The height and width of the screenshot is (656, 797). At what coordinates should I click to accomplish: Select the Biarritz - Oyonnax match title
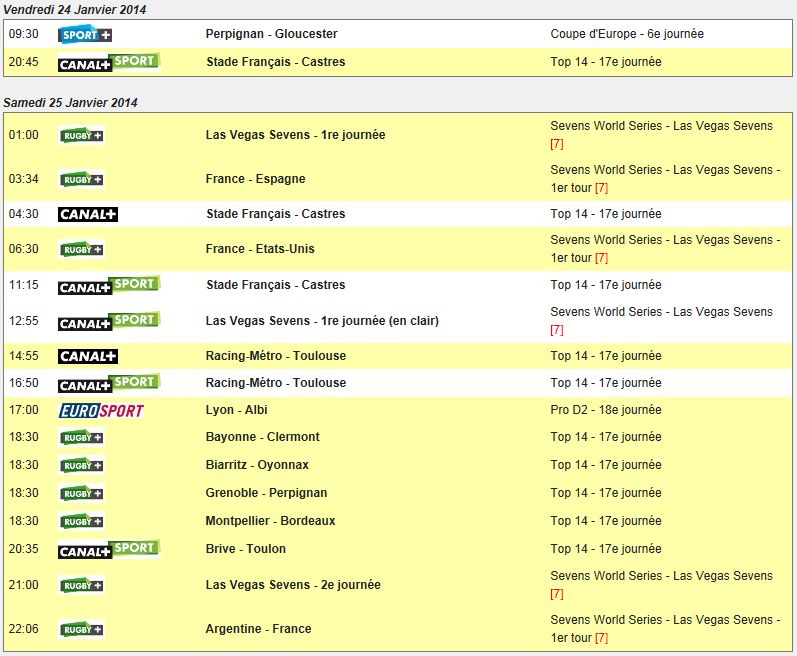257,465
